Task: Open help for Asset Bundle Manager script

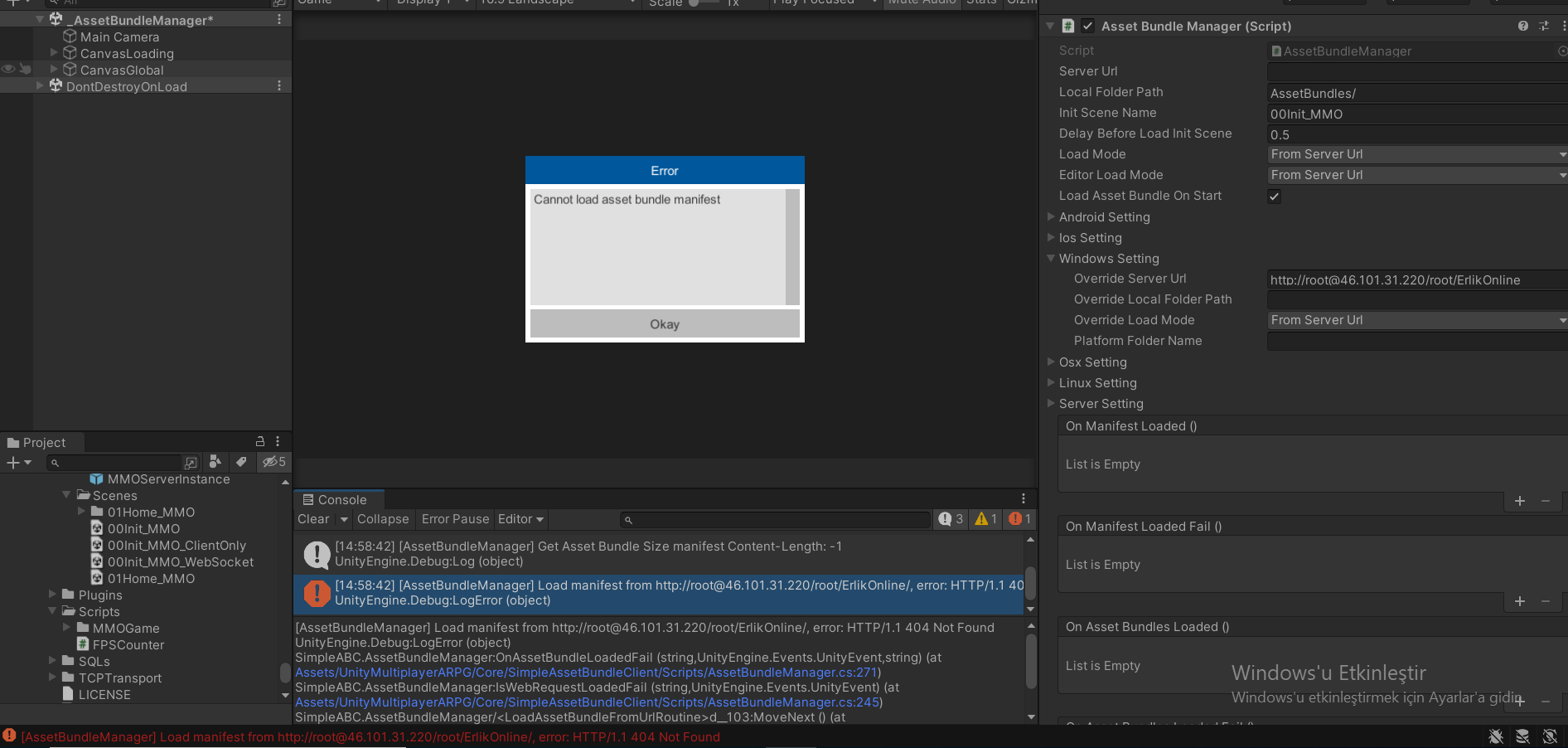Action: [1523, 26]
